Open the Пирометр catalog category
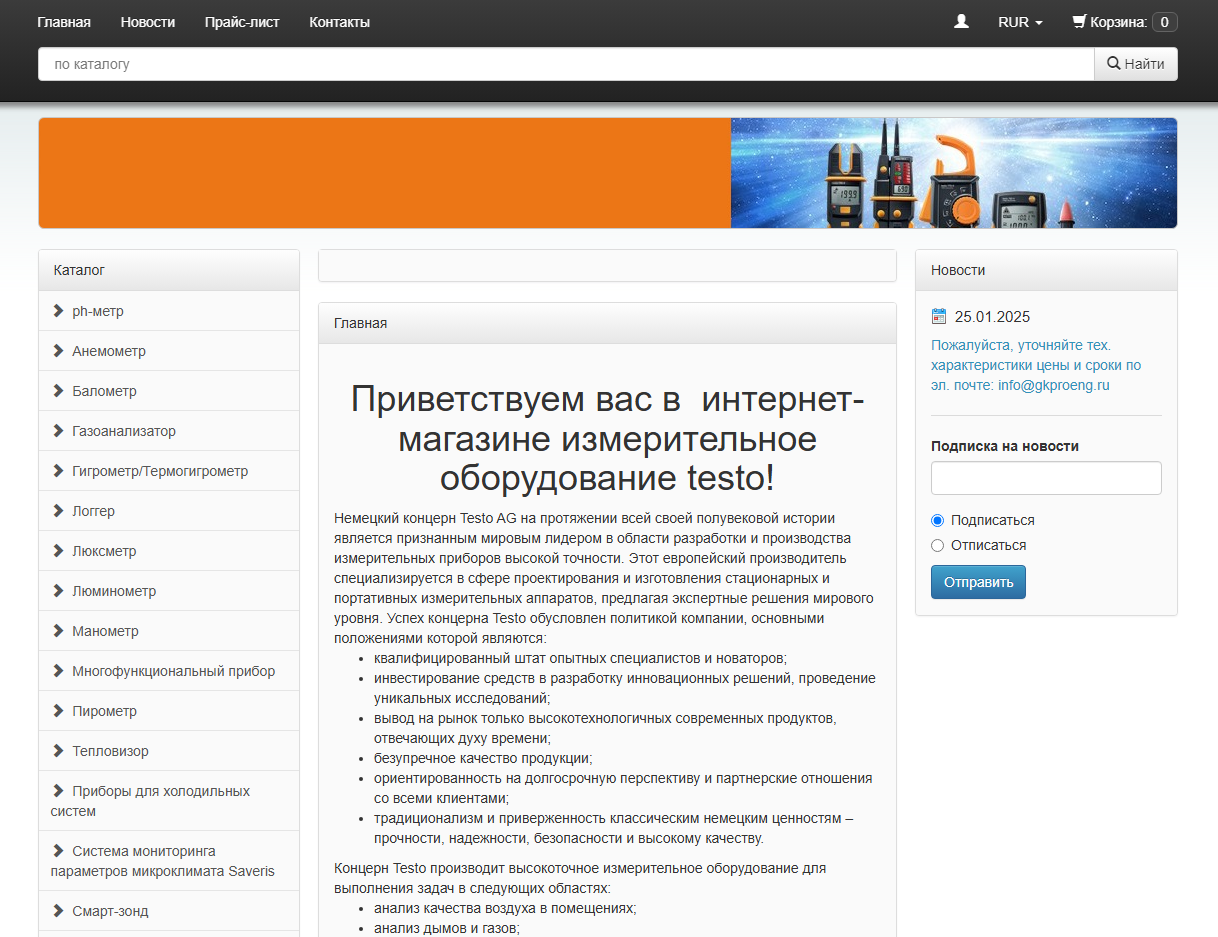This screenshot has height=937, width=1218. (x=169, y=711)
